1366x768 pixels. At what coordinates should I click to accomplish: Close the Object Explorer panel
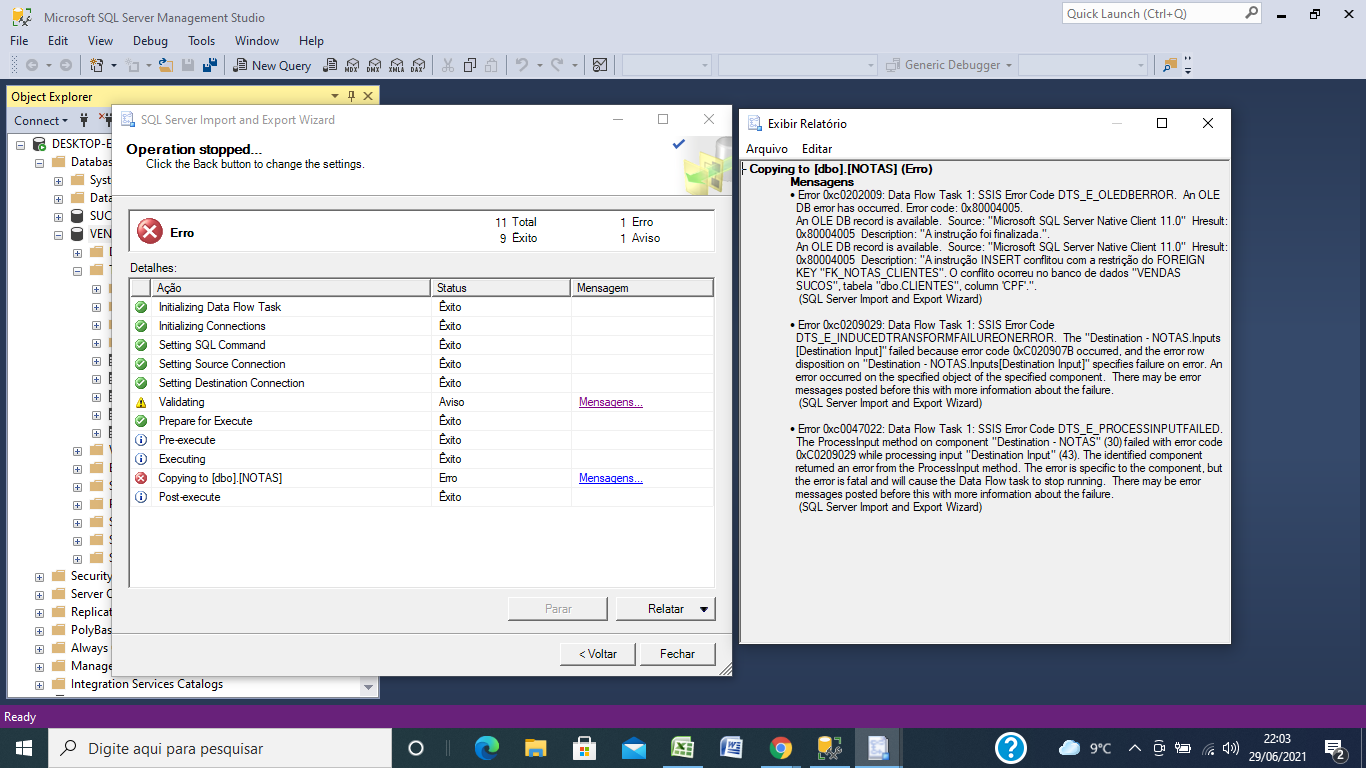tap(368, 96)
